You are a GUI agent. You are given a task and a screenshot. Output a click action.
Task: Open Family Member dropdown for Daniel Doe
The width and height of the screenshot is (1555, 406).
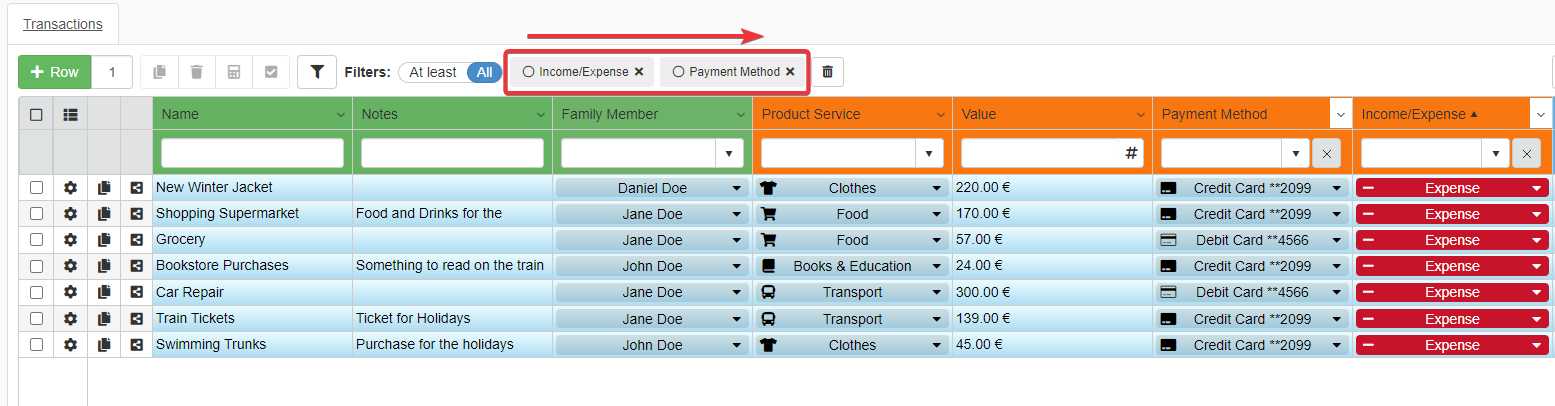[737, 188]
